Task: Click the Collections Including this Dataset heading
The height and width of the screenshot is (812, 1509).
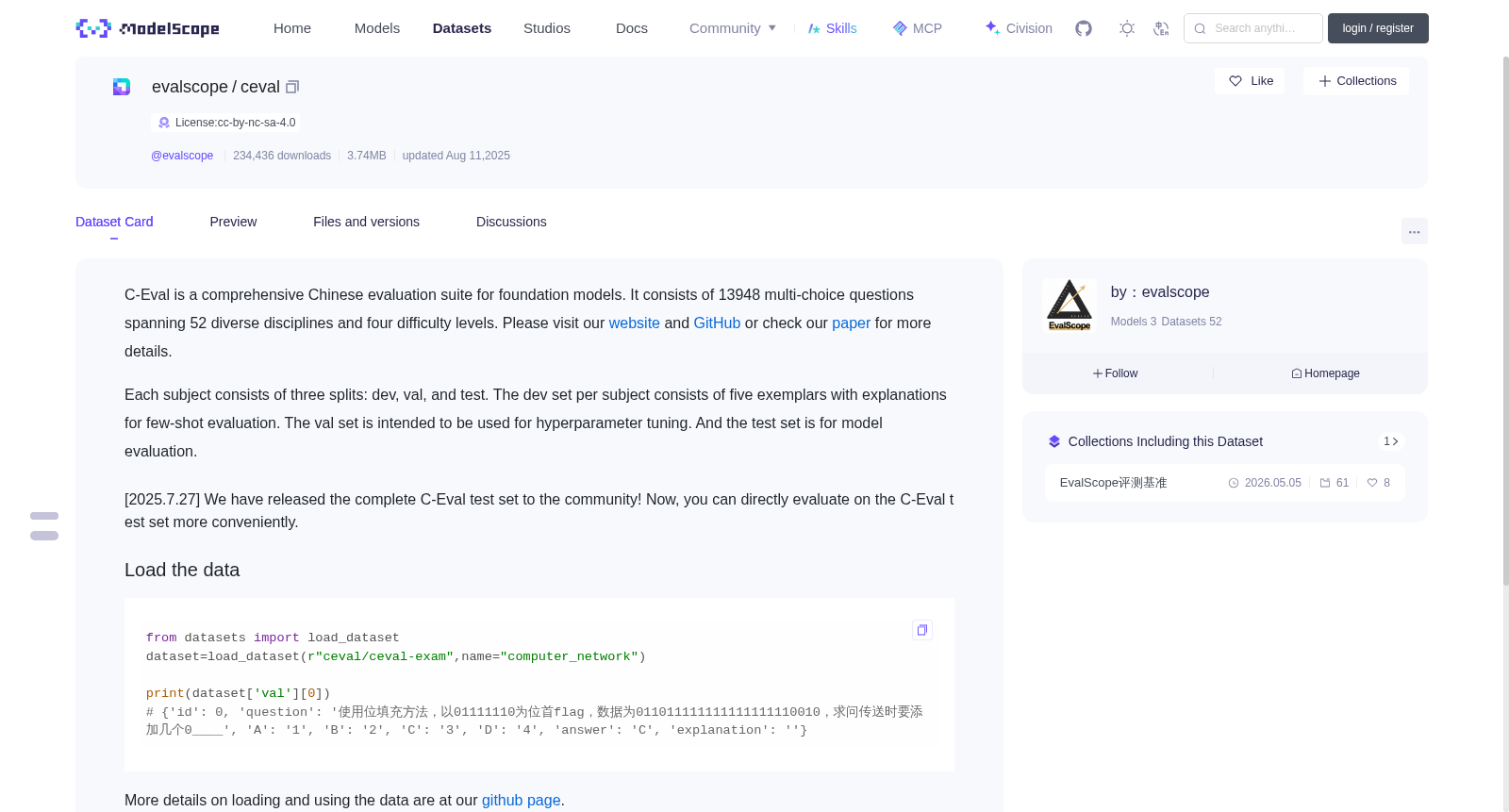Action: (1166, 441)
